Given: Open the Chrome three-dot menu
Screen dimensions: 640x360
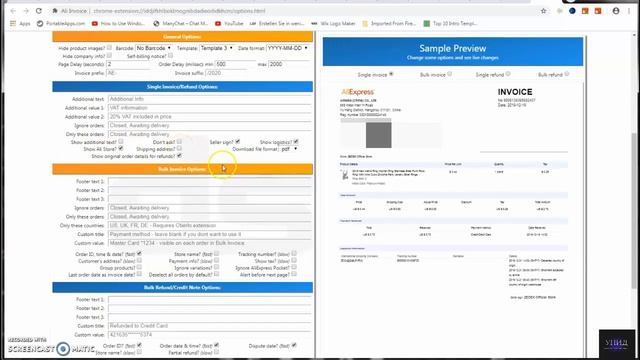Looking at the screenshot, I should pos(629,11).
